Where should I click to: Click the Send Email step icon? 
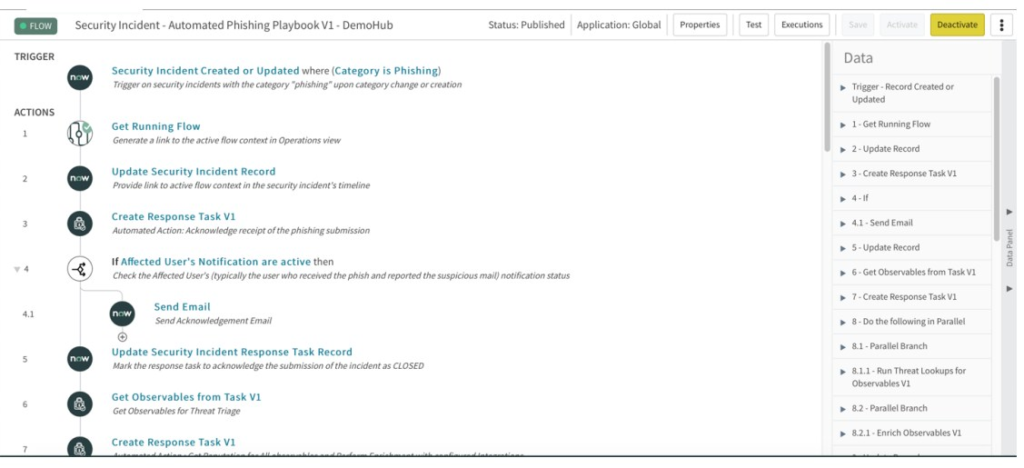[x=122, y=313]
